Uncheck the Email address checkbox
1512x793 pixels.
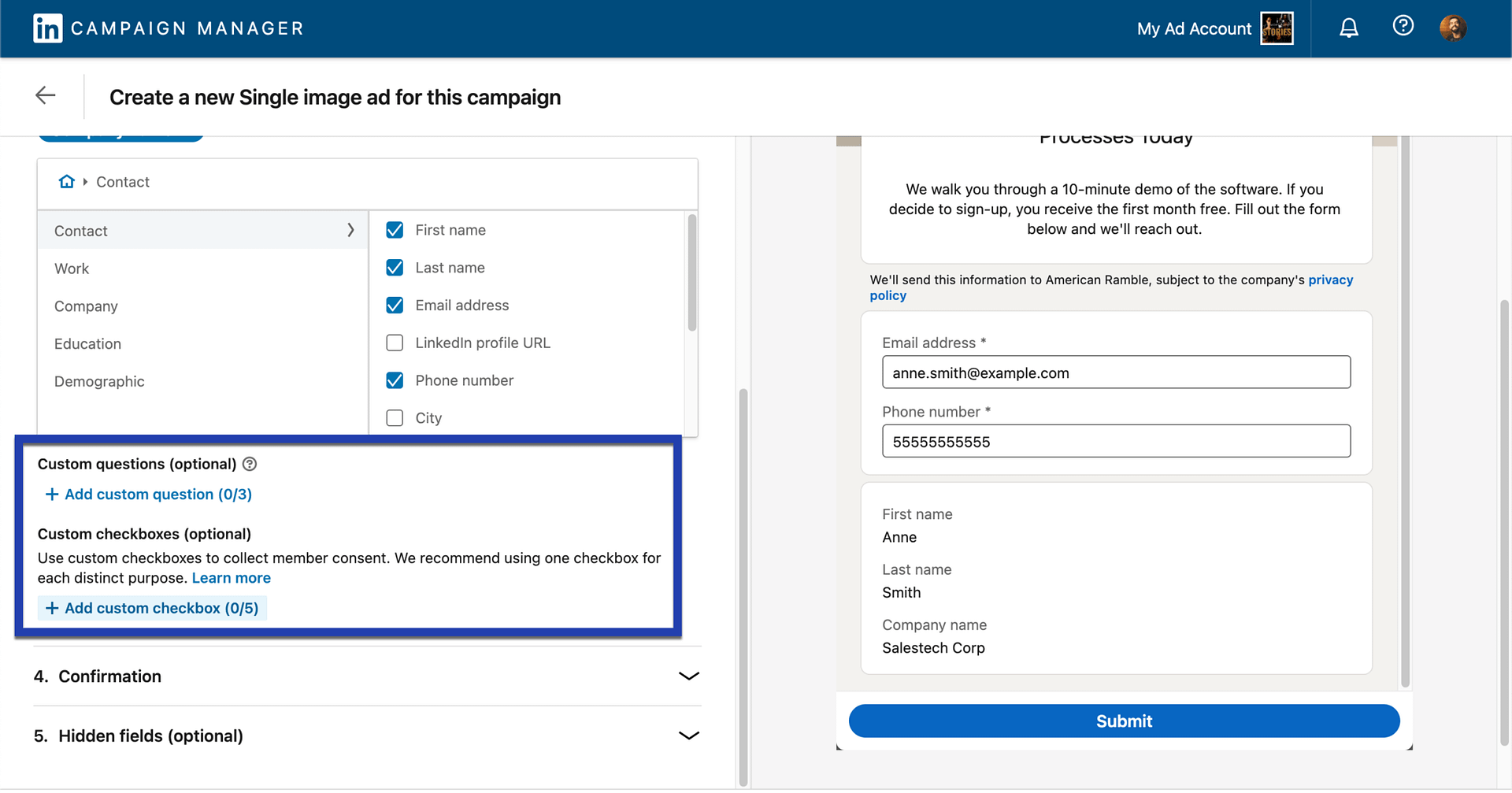coord(395,306)
